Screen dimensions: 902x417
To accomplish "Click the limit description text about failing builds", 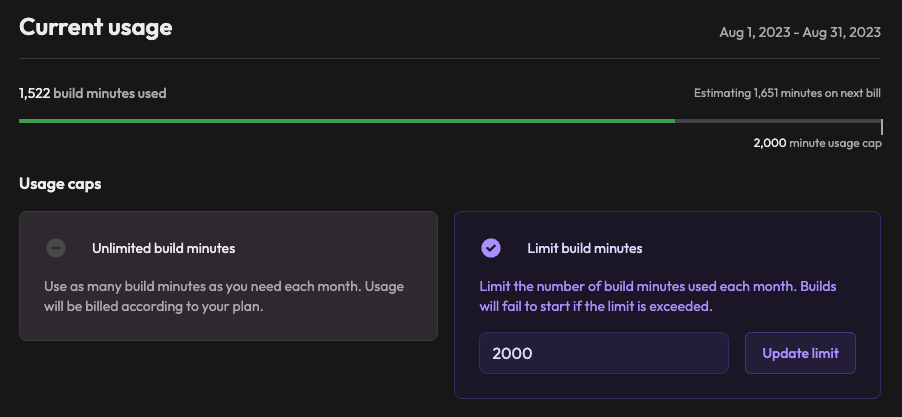I will click(x=657, y=296).
